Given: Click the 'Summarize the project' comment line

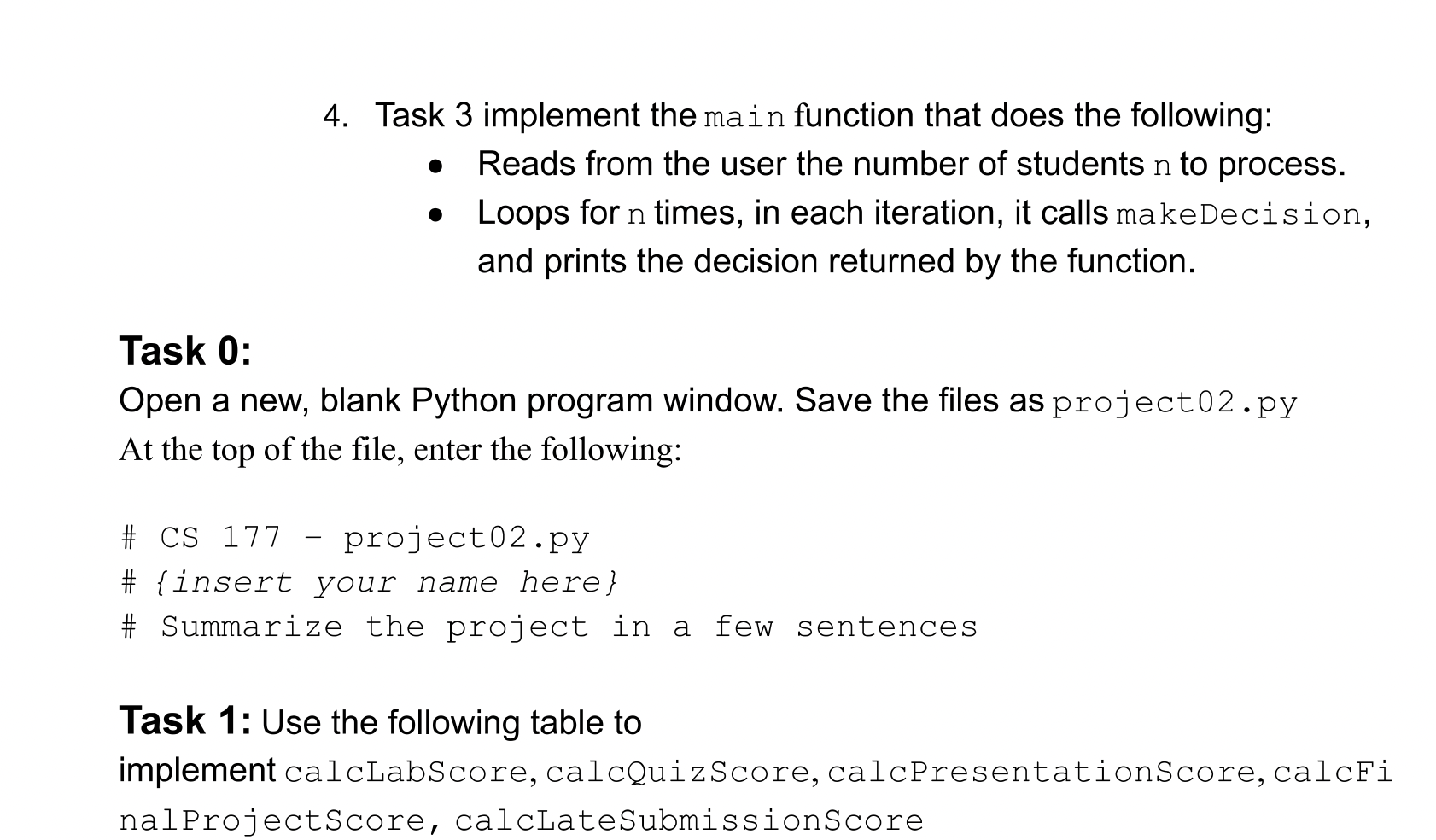Looking at the screenshot, I should [548, 627].
